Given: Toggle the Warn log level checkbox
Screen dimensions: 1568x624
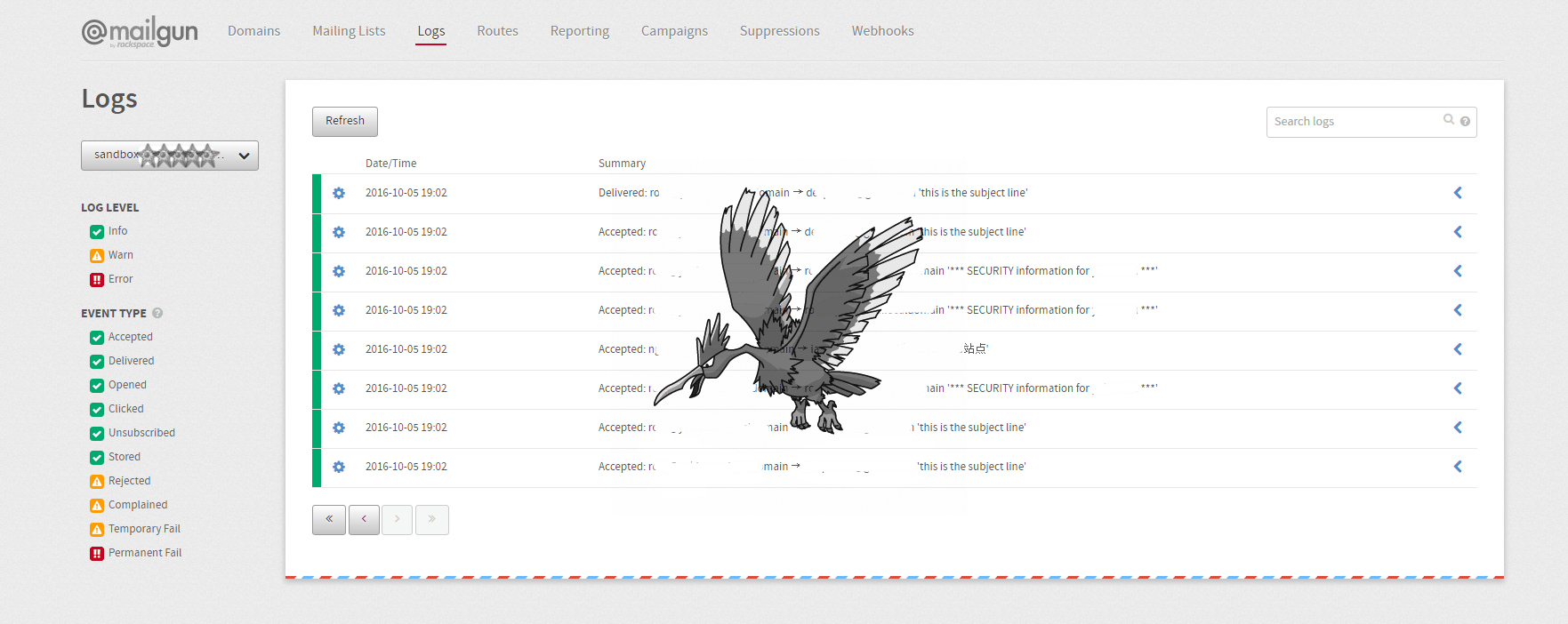Looking at the screenshot, I should click(x=97, y=256).
